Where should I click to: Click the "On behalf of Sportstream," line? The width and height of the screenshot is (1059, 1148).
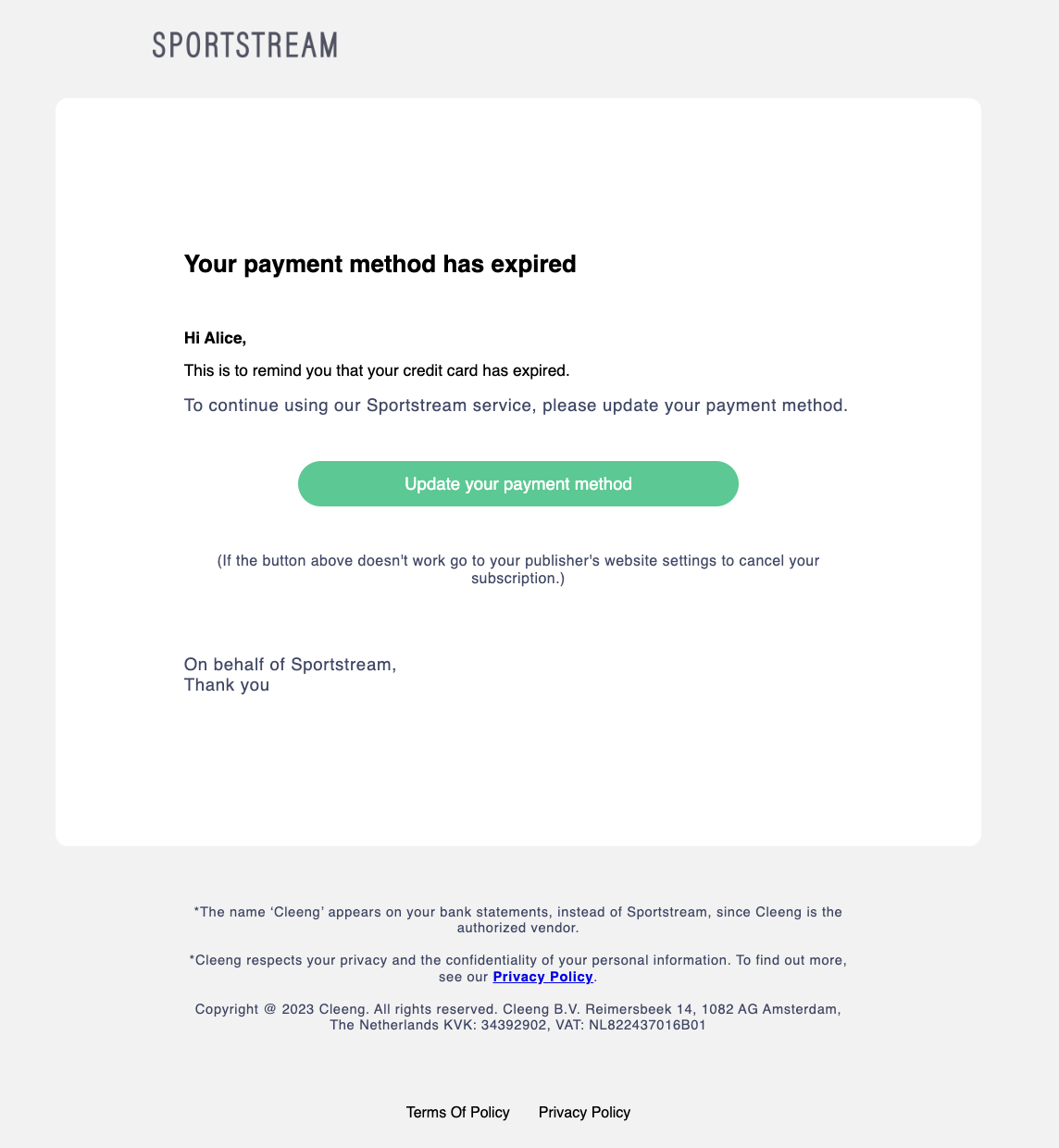click(290, 664)
